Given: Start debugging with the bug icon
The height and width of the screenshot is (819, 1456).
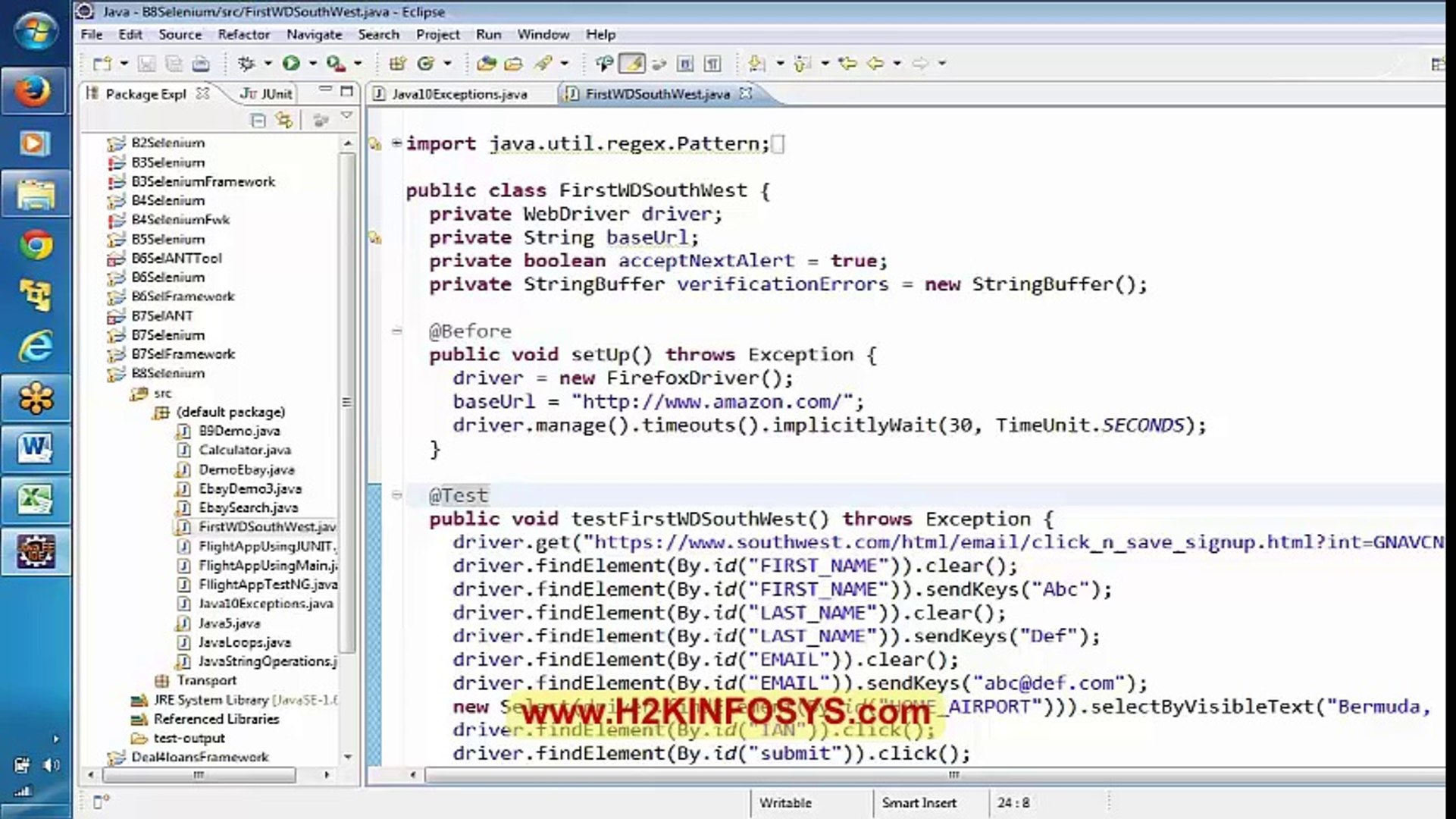Looking at the screenshot, I should (x=246, y=64).
